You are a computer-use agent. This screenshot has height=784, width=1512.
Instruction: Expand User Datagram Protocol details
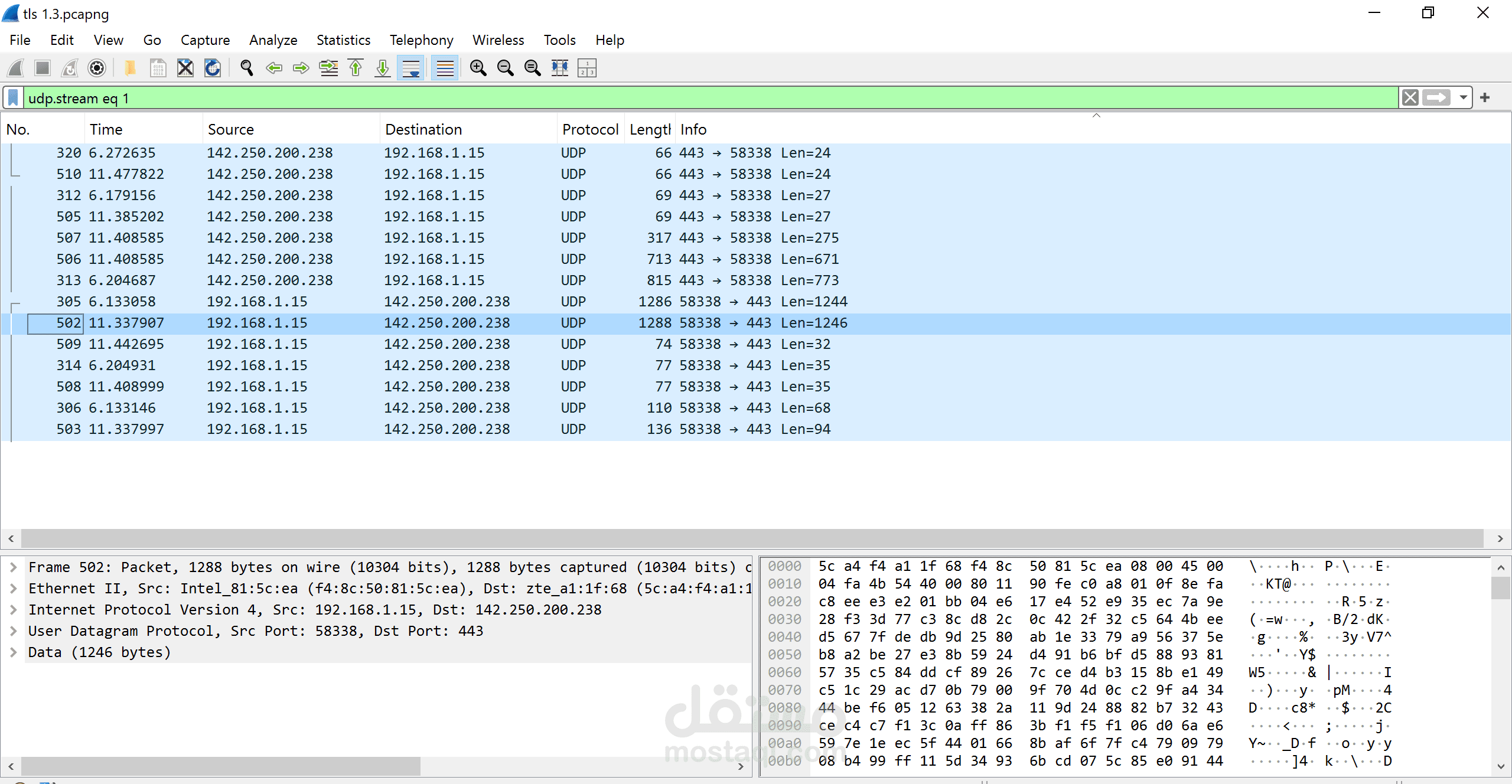click(x=13, y=631)
